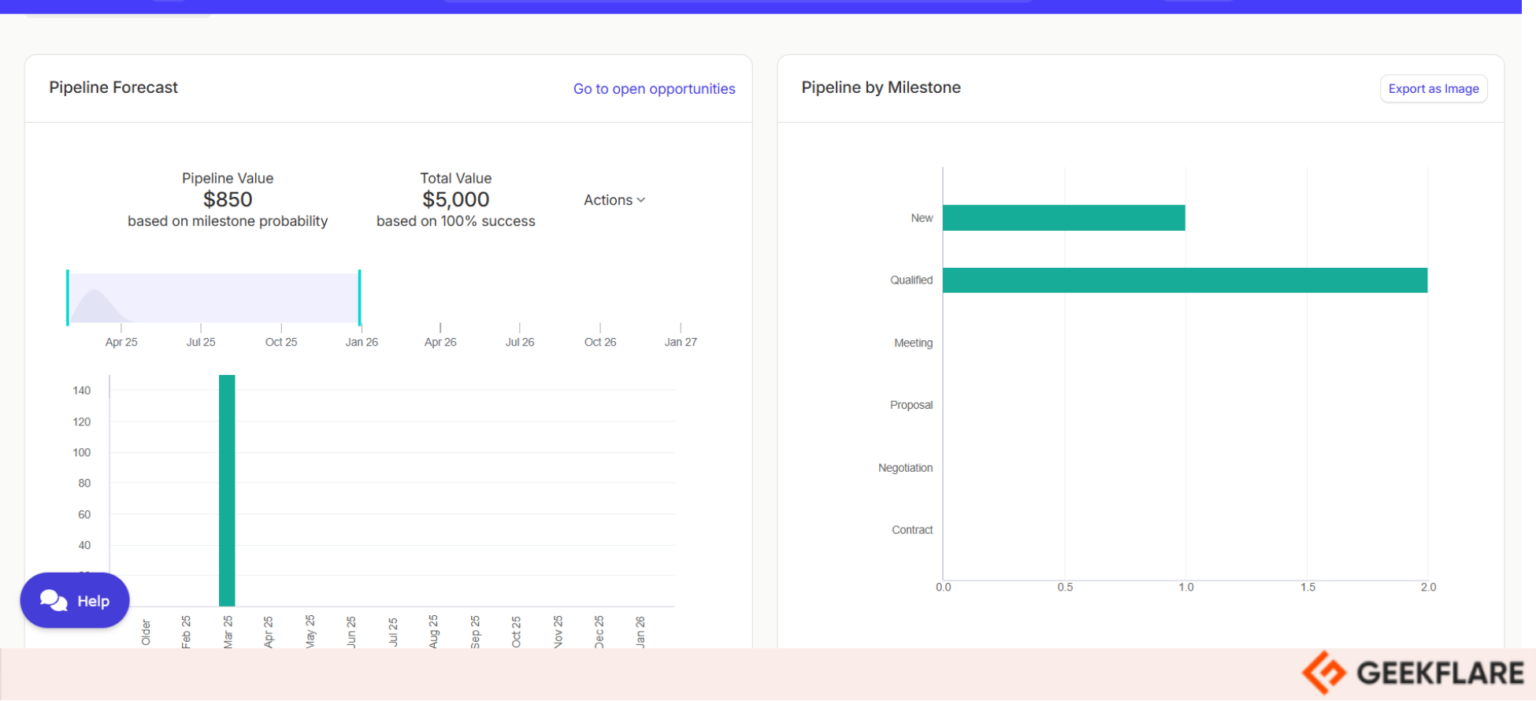
Task: Click the Qualified milestone bar
Action: click(x=1185, y=280)
